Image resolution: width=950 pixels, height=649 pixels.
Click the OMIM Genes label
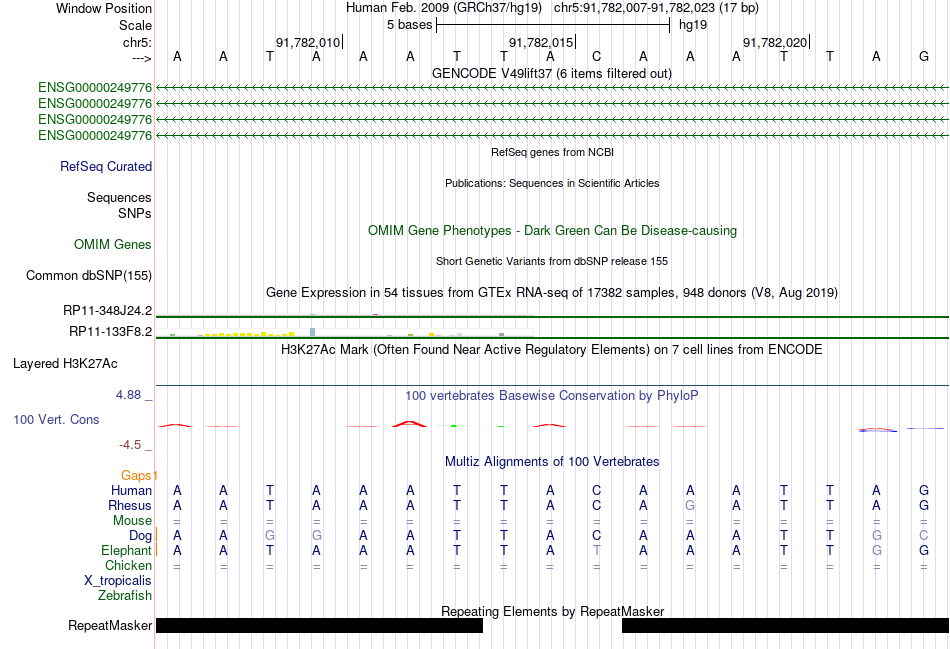(x=112, y=244)
